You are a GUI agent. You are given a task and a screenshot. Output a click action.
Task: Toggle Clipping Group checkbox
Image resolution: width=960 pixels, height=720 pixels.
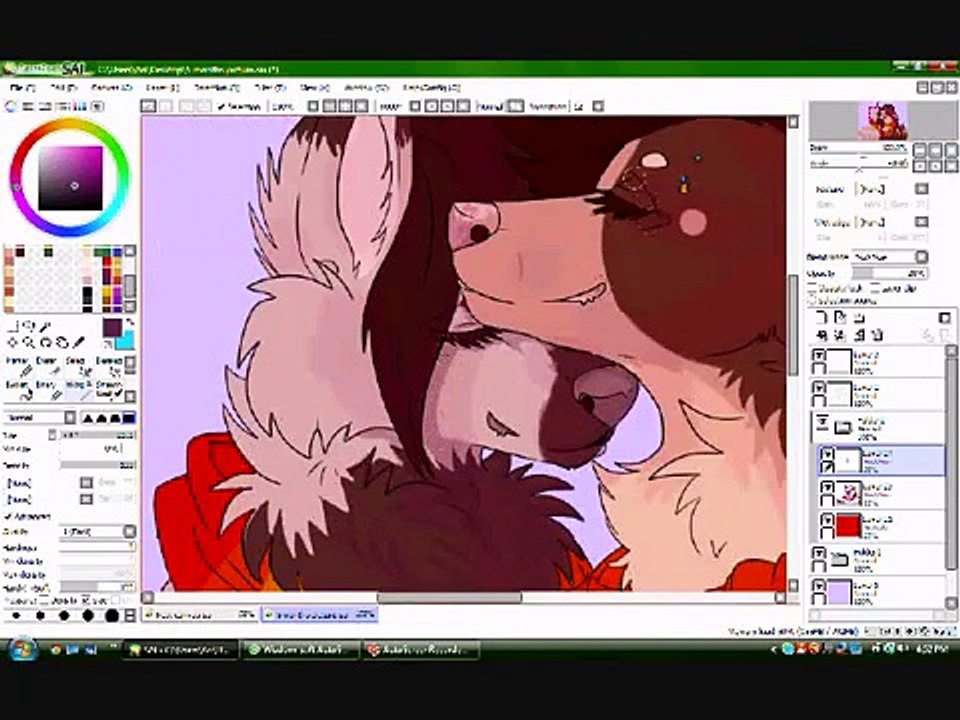pos(876,288)
